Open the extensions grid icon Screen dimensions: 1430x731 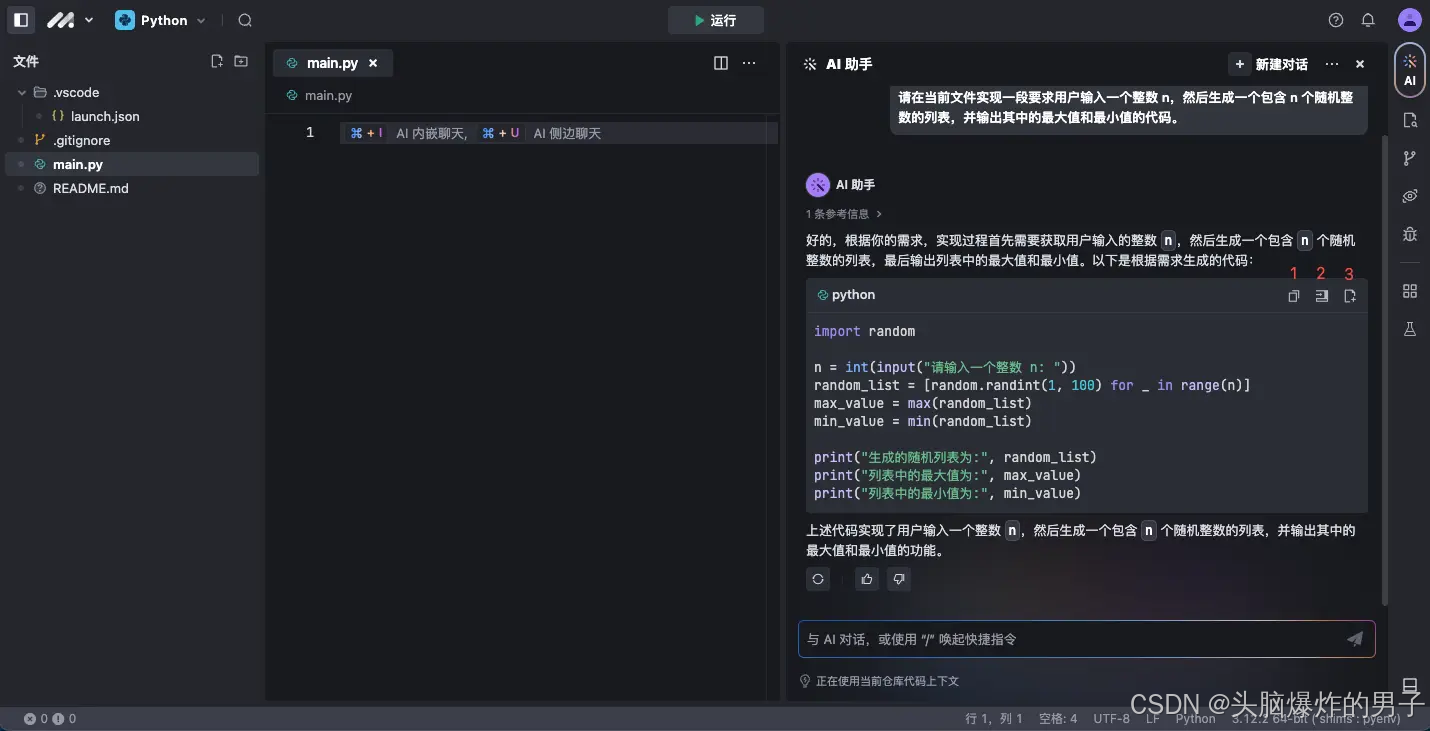tap(1410, 290)
